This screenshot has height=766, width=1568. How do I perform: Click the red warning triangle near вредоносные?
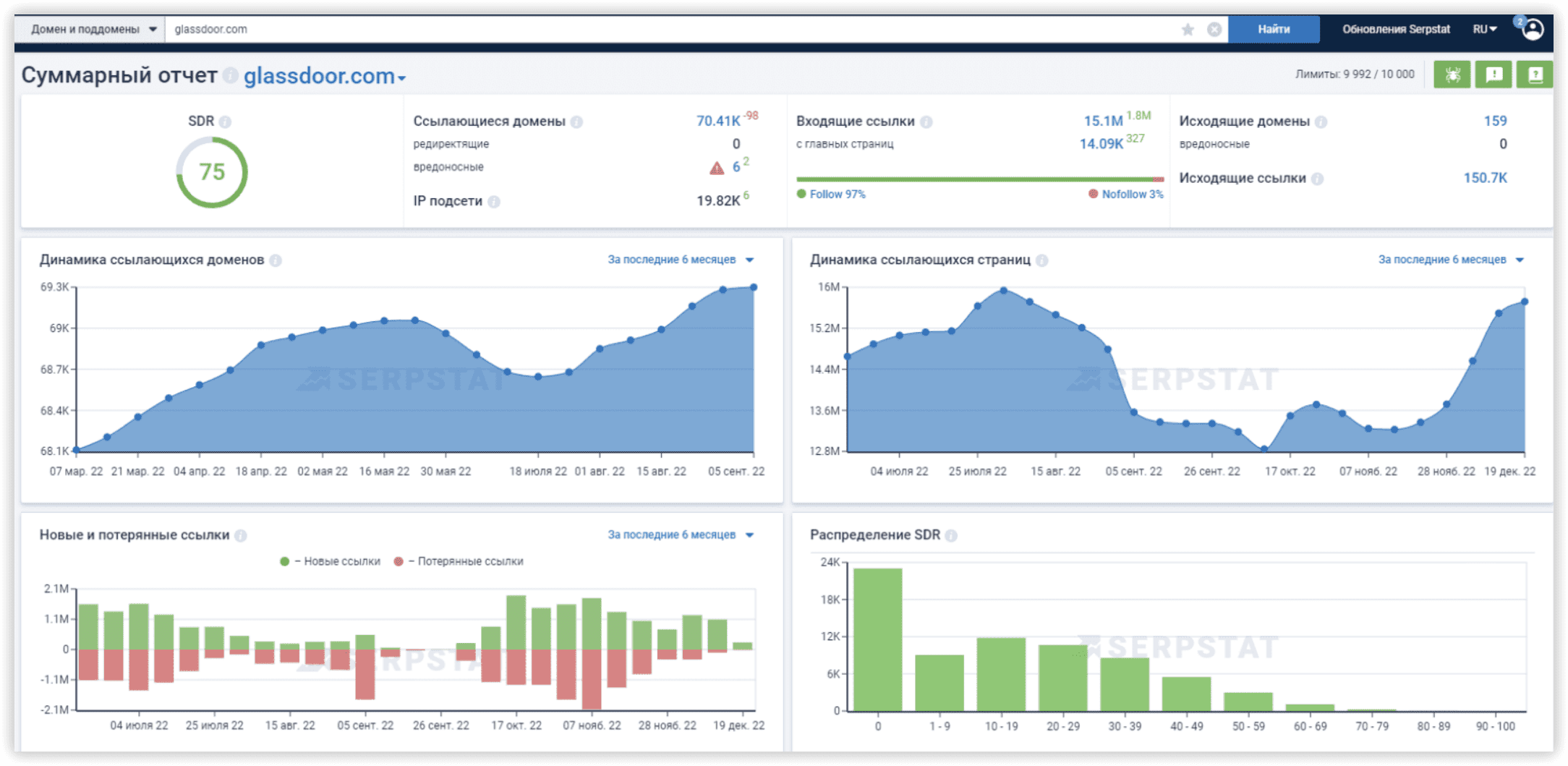pos(717,168)
